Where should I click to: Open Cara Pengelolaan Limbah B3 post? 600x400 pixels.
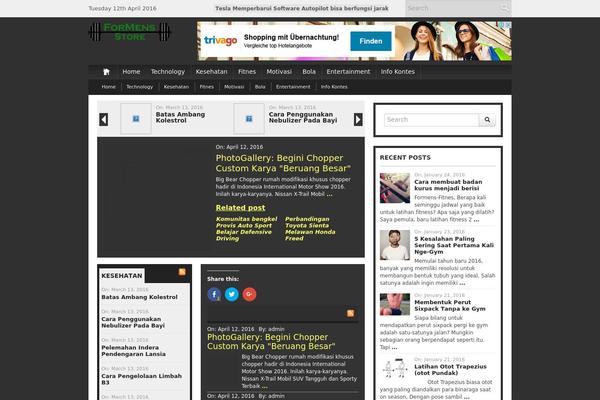[x=142, y=379]
